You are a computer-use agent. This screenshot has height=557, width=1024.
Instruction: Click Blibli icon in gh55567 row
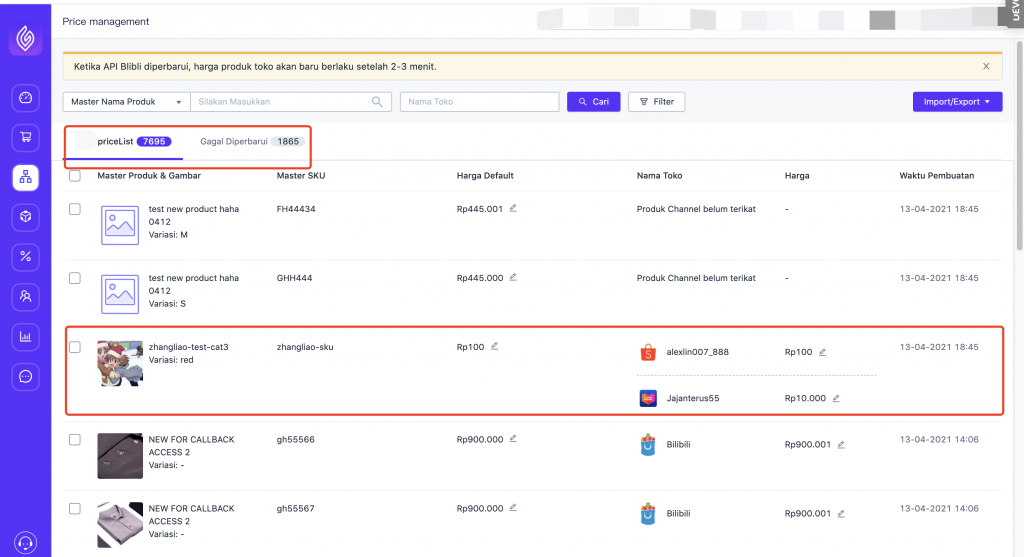[648, 514]
